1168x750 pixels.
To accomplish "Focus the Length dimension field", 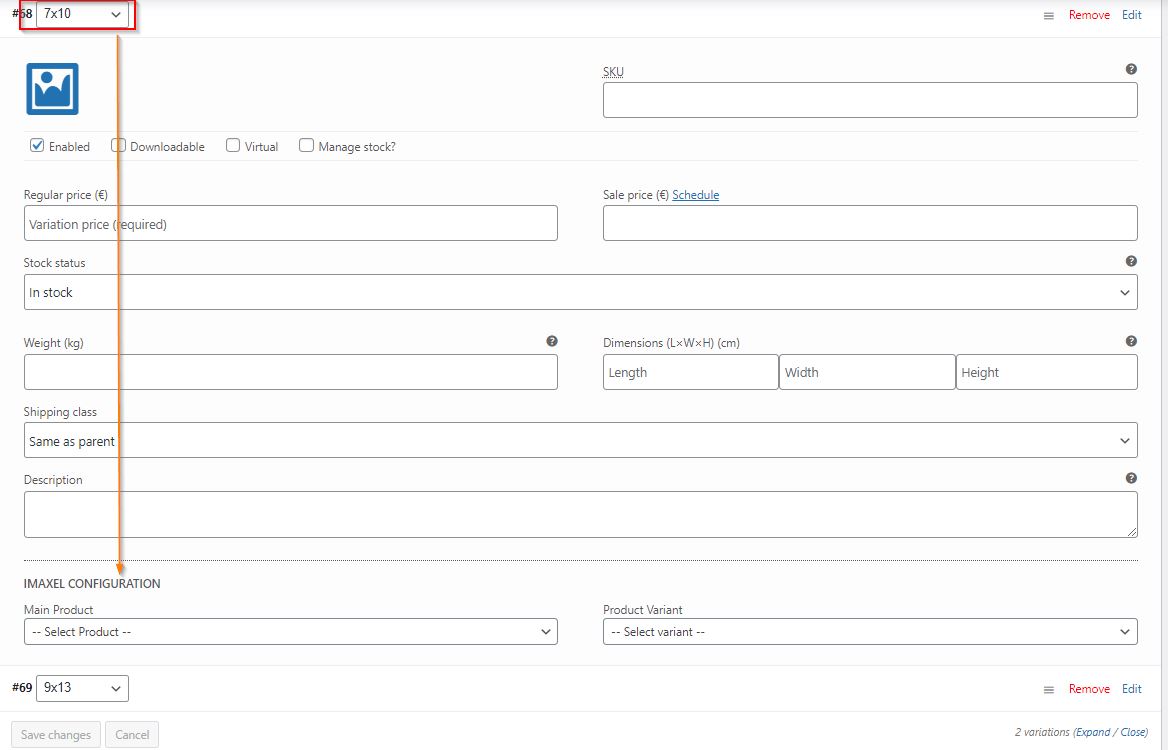I will click(x=691, y=372).
